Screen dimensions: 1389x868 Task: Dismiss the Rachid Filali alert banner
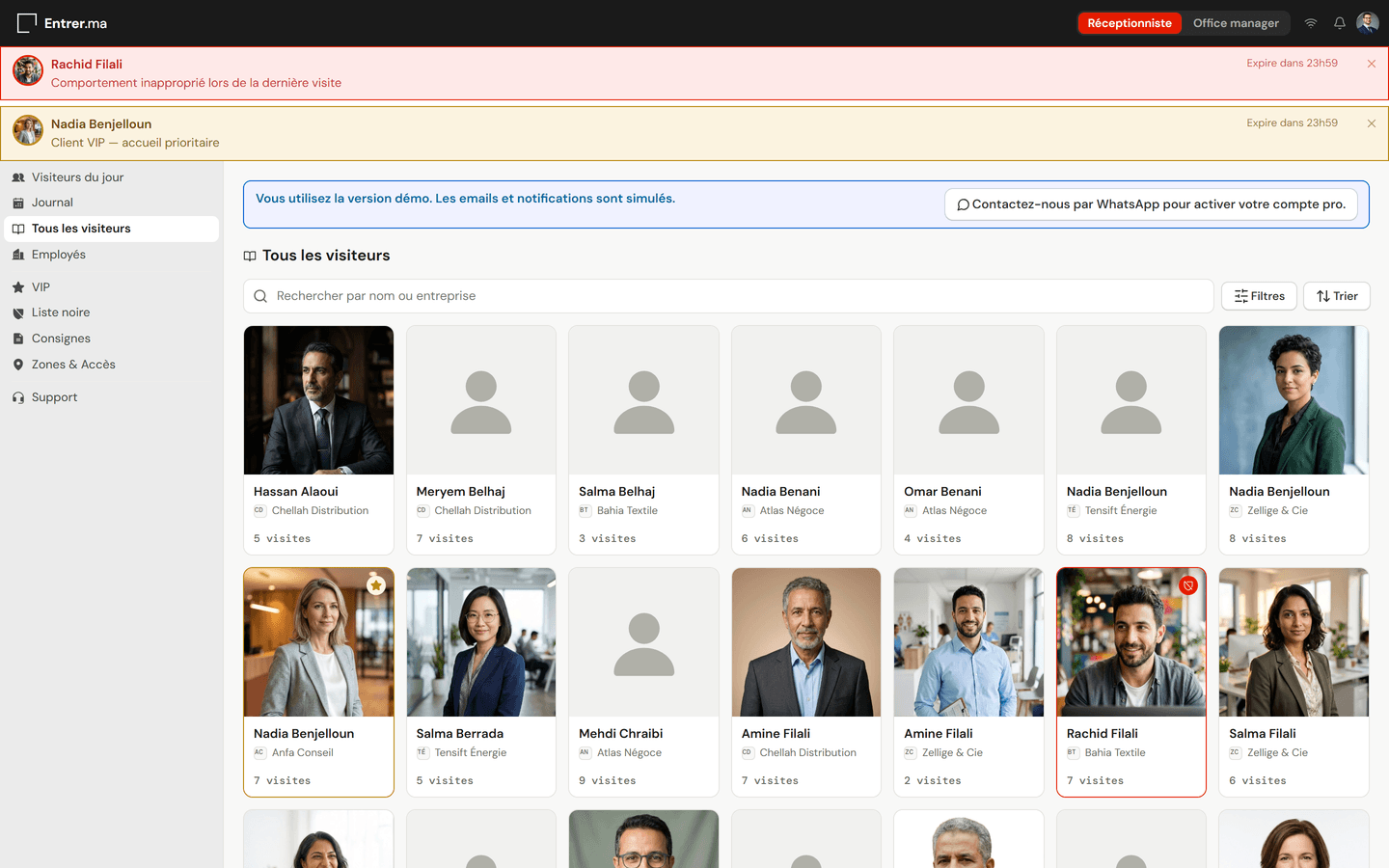(x=1372, y=64)
